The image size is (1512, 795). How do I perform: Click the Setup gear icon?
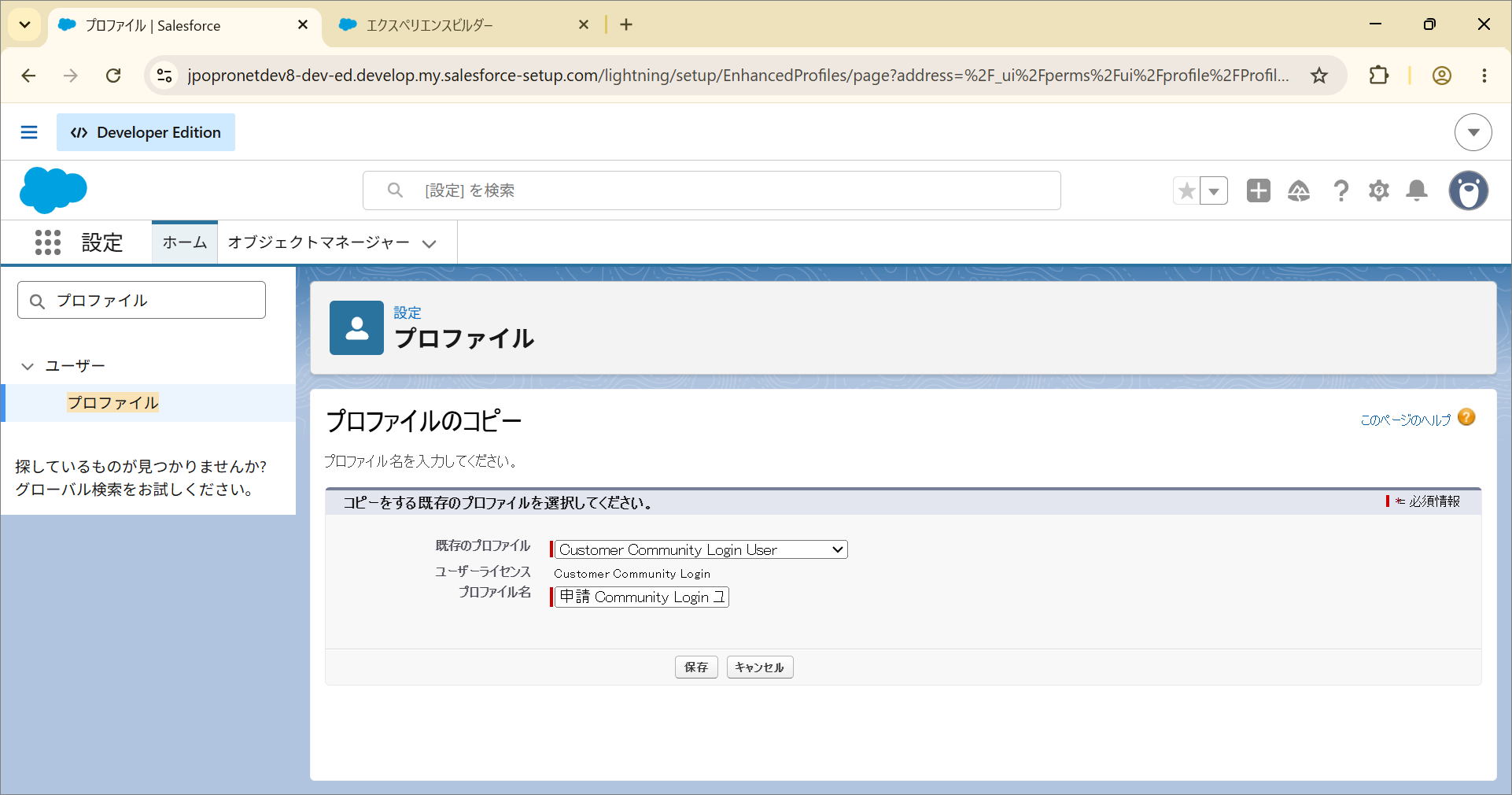tap(1379, 190)
